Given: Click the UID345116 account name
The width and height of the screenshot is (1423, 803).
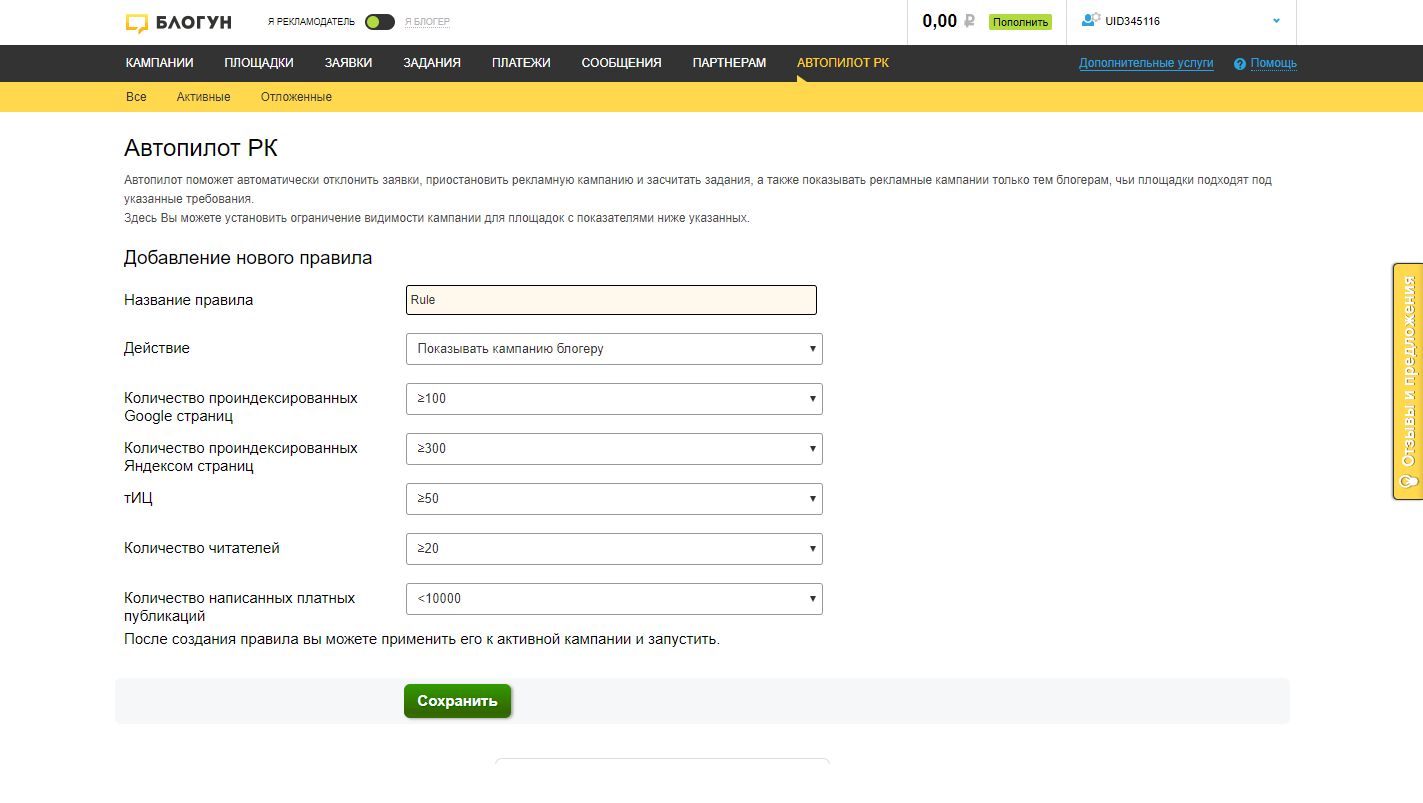Looking at the screenshot, I should pyautogui.click(x=1133, y=21).
